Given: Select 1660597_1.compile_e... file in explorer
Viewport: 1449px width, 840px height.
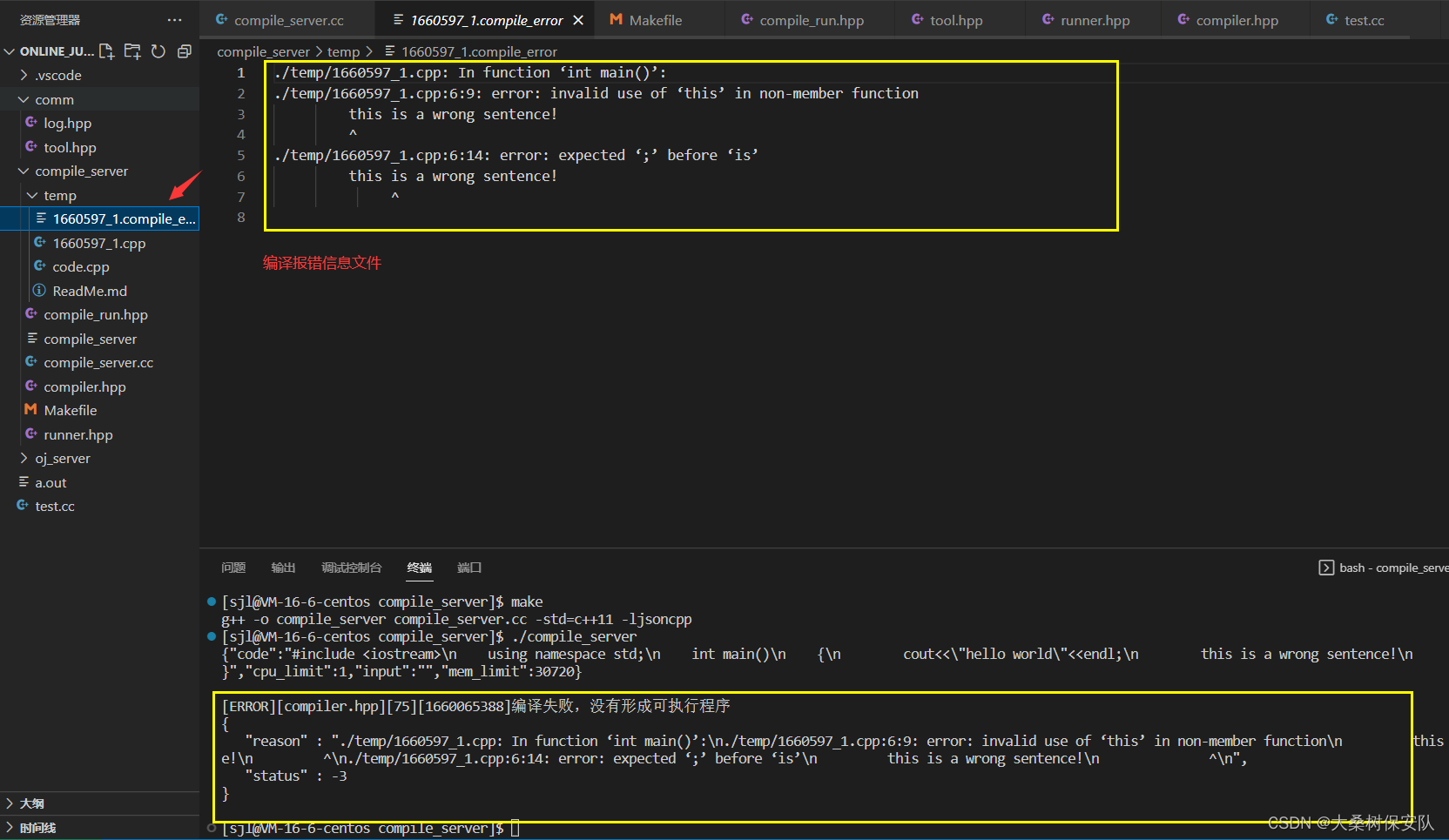Looking at the screenshot, I should coord(100,219).
